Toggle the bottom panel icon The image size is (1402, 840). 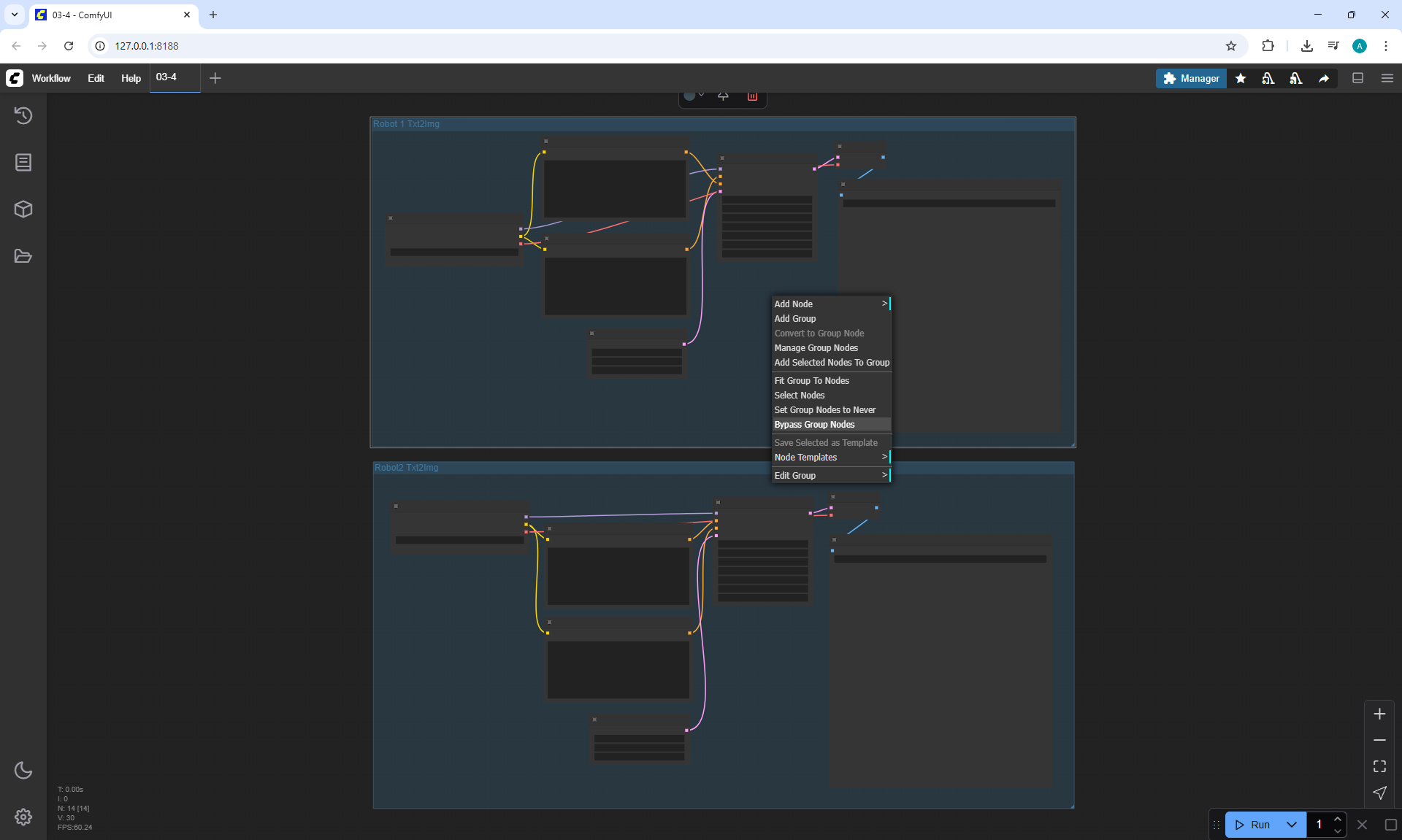pyautogui.click(x=1358, y=78)
